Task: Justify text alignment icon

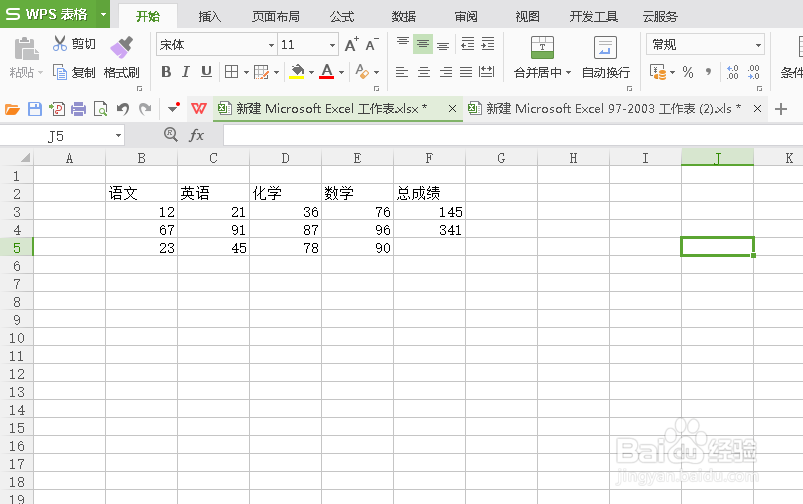Action: pyautogui.click(x=466, y=72)
